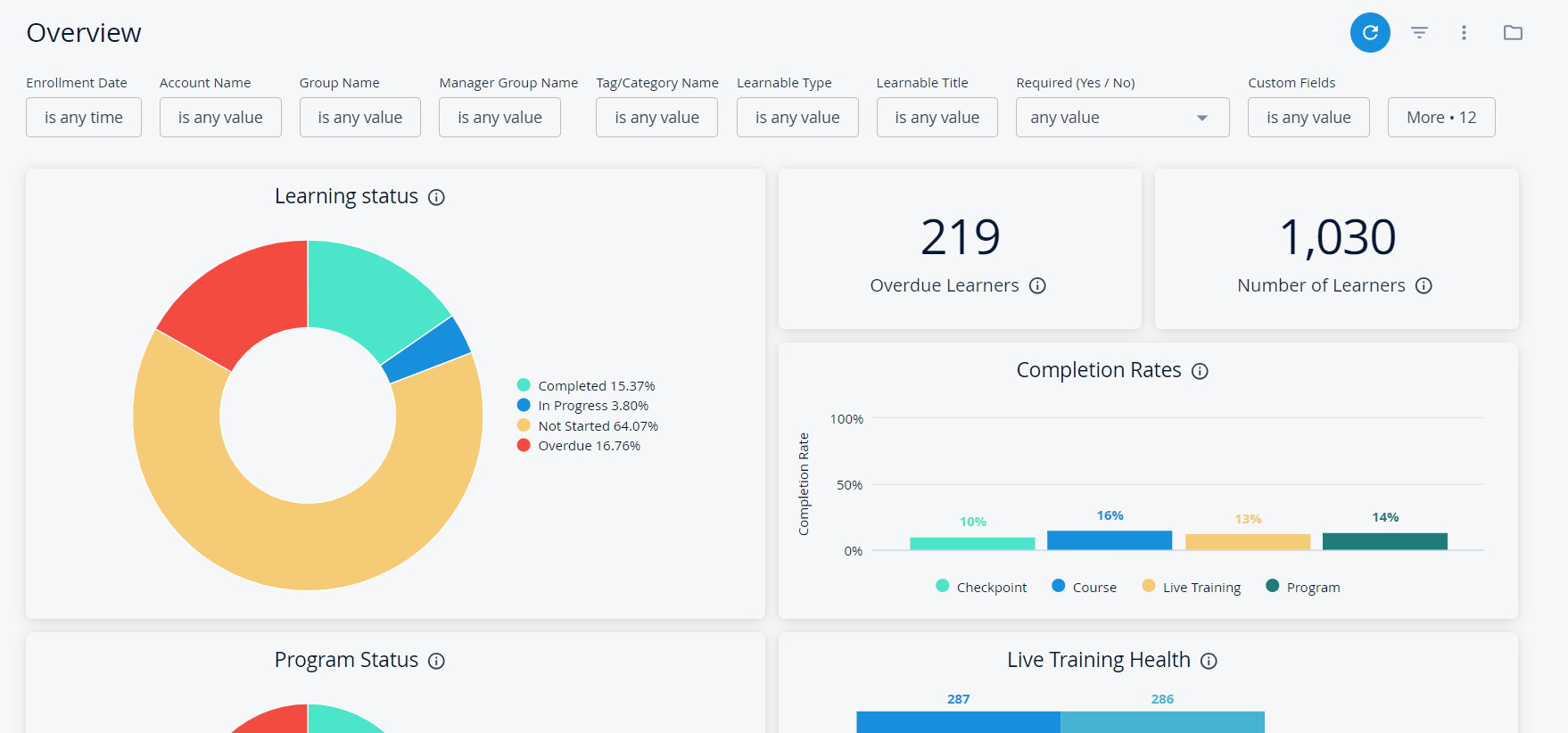This screenshot has height=733, width=1568.
Task: Toggle Program series in Completion Rates legend
Action: 1303,587
